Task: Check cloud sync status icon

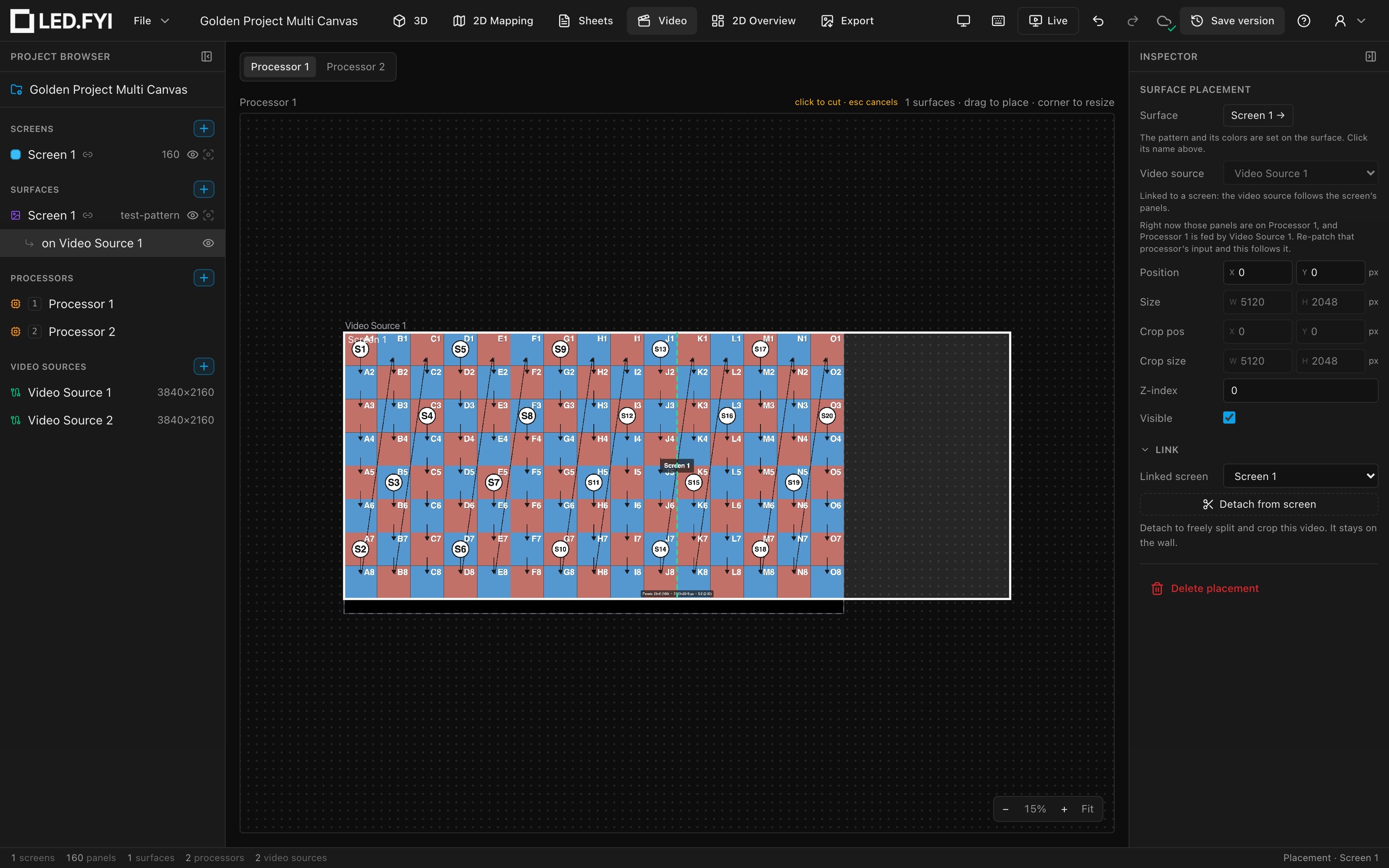Action: pyautogui.click(x=1165, y=22)
